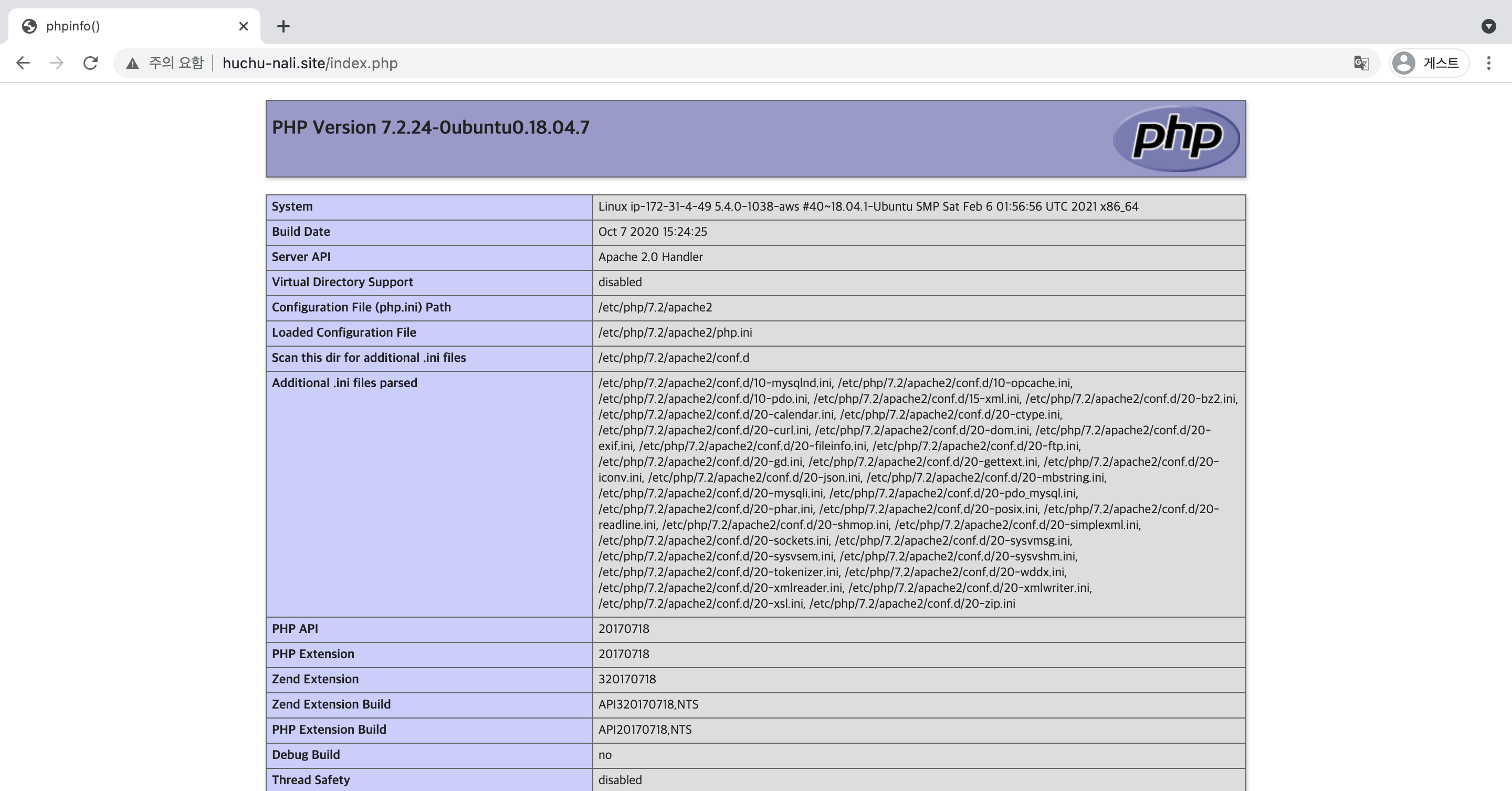Click the browser back arrow
Viewport: 1512px width, 791px height.
click(x=23, y=63)
